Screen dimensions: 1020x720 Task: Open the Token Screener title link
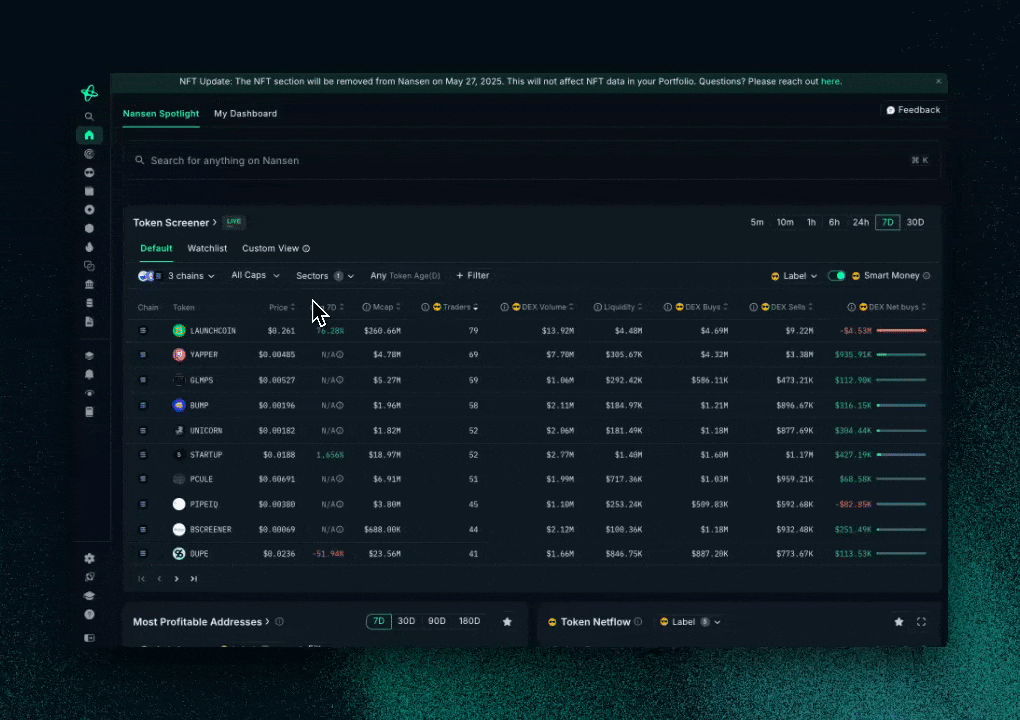(x=175, y=222)
